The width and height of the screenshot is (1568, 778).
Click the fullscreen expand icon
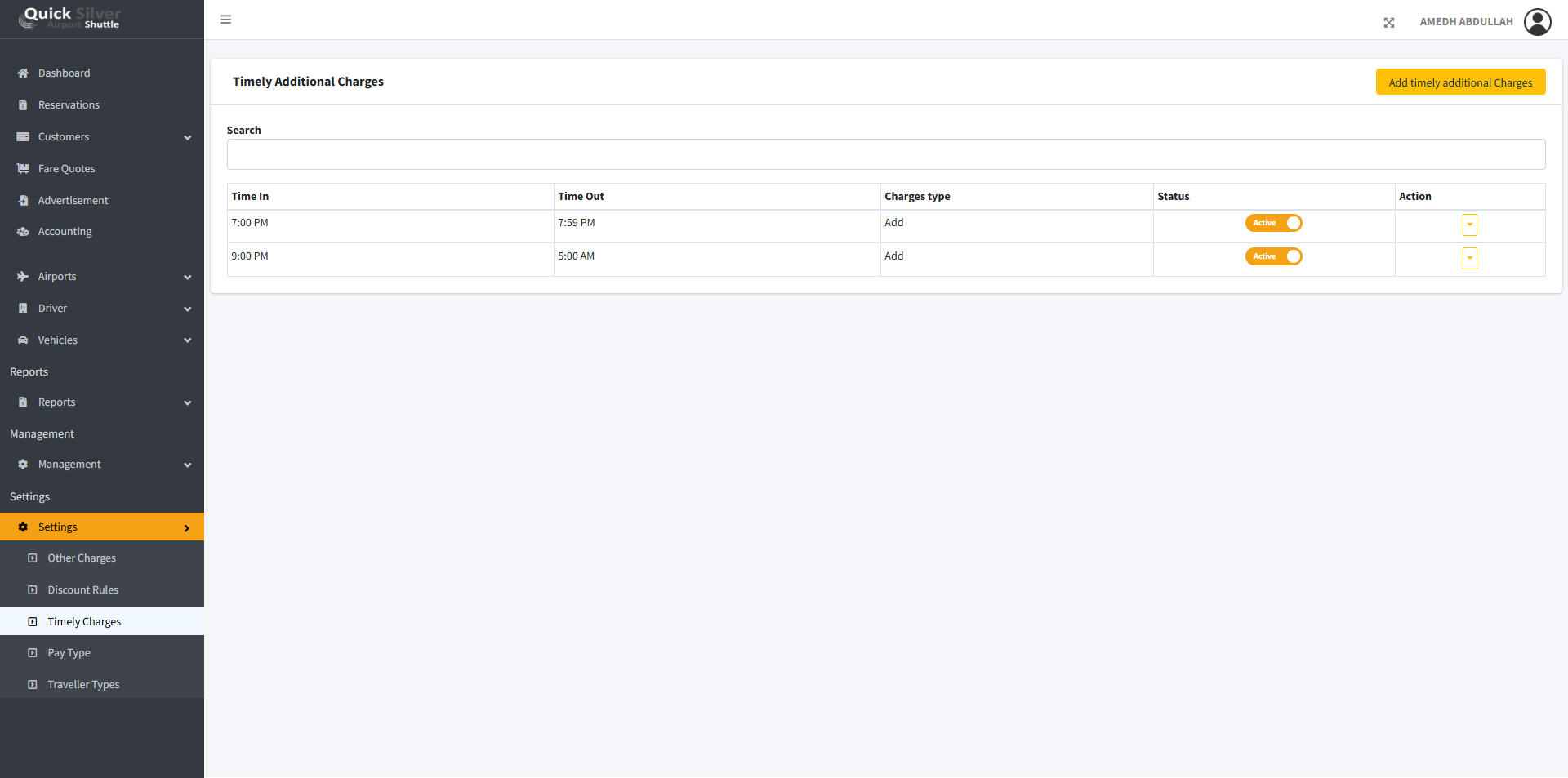pos(1388,23)
